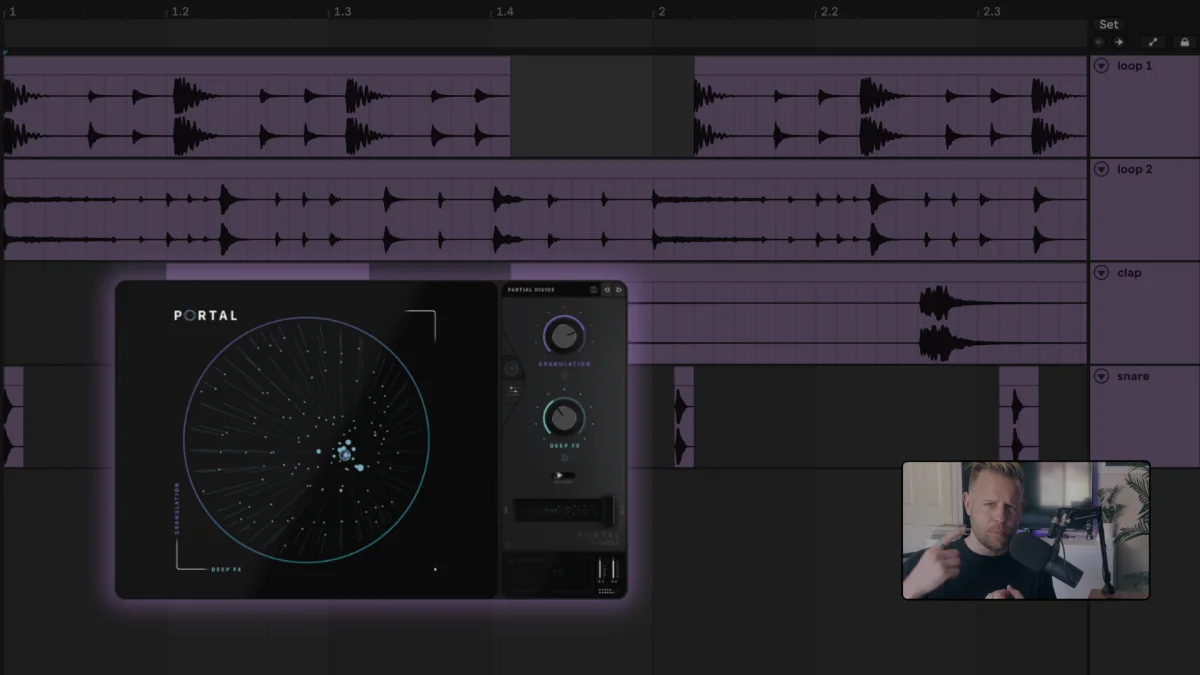Click the Granulation knob in Portal
This screenshot has width=1200, height=675.
(564, 337)
